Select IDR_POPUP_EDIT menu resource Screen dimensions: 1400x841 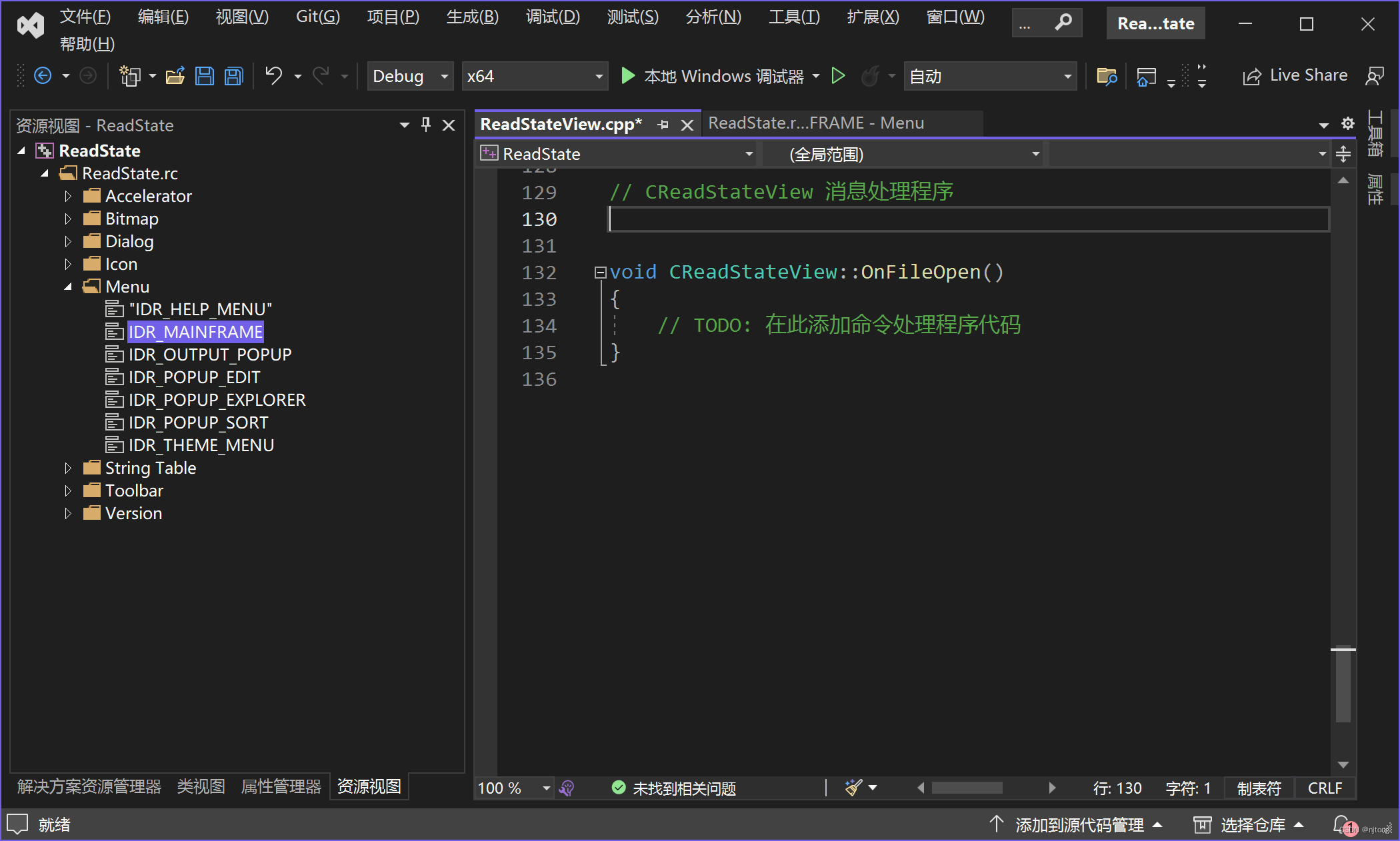click(x=194, y=377)
